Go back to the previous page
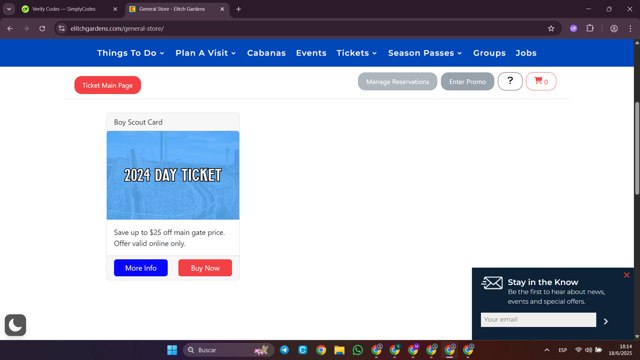 tap(10, 29)
